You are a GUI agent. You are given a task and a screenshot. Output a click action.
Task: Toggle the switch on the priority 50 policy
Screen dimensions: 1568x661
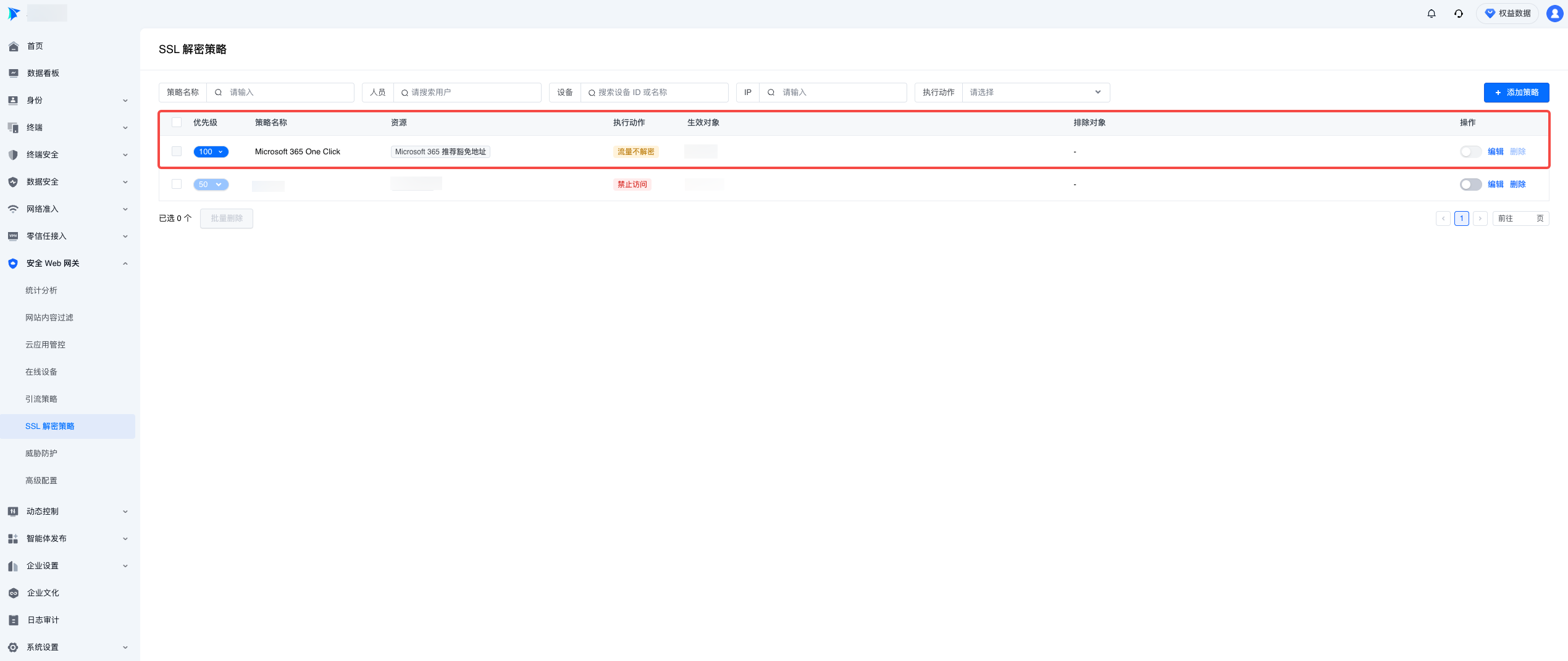pyautogui.click(x=1470, y=185)
